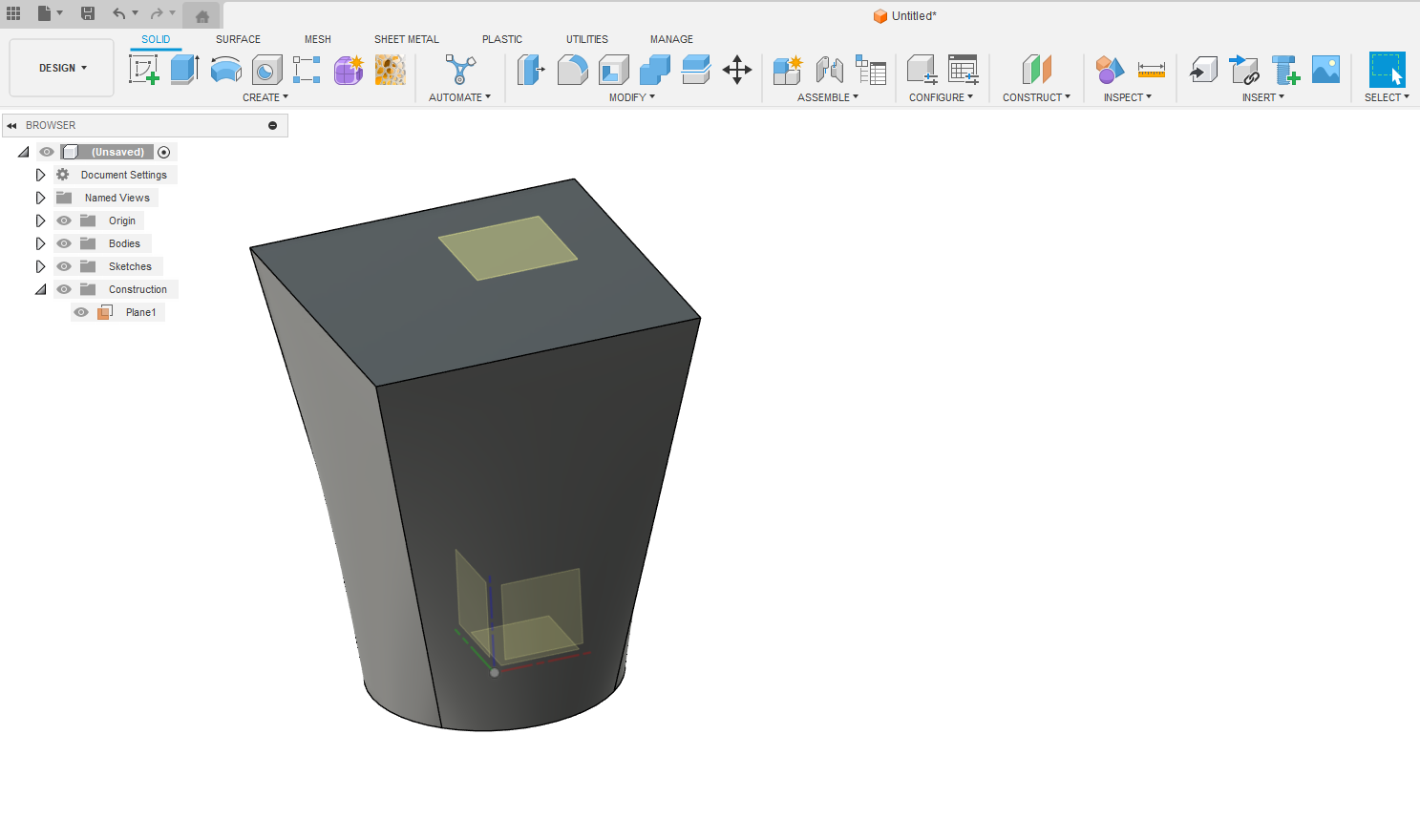
Task: Click the Offset Face tool
Action: (696, 70)
